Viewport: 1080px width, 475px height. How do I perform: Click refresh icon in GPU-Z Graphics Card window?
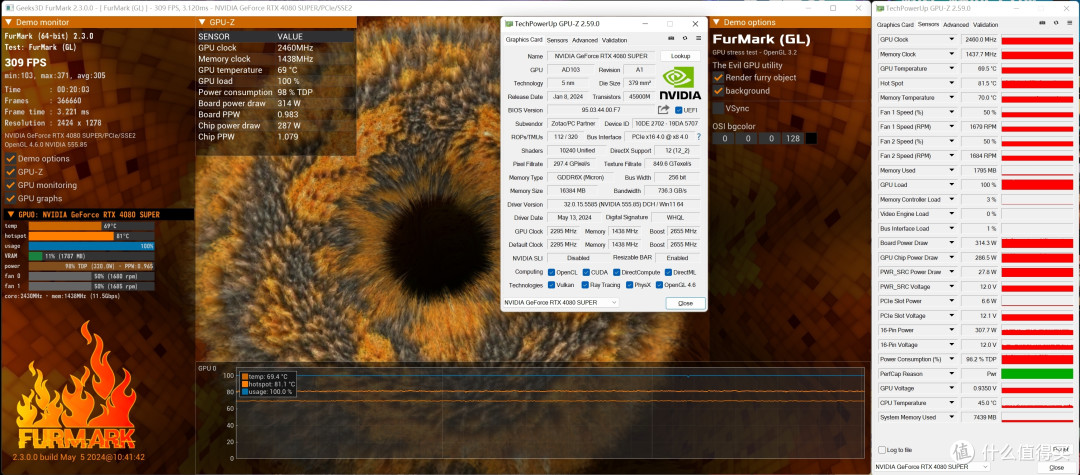[685, 39]
